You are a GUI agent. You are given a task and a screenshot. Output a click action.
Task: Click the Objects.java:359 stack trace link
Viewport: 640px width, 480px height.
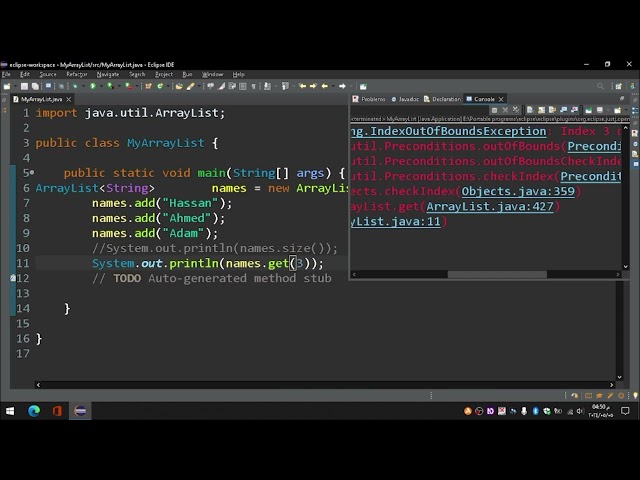[518, 191]
